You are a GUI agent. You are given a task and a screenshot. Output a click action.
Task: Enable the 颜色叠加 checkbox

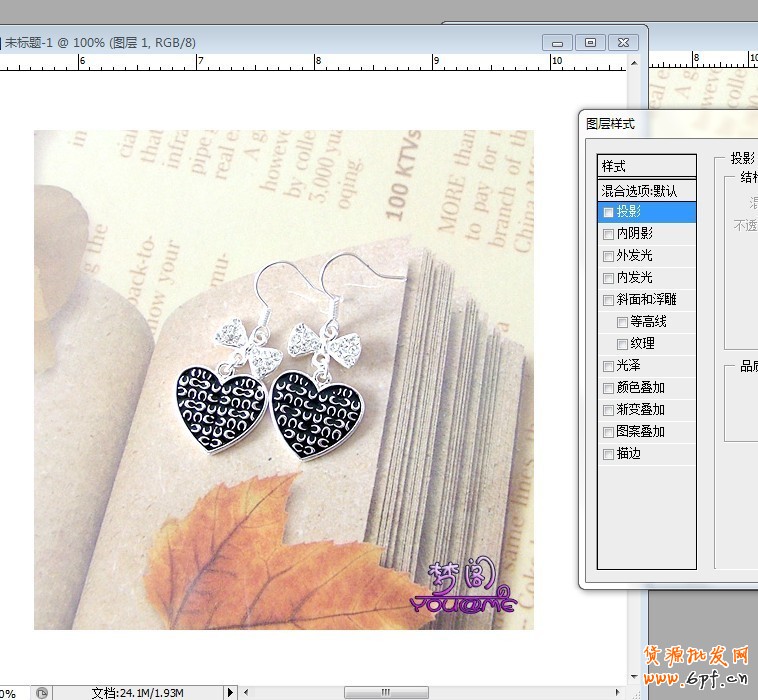(608, 388)
